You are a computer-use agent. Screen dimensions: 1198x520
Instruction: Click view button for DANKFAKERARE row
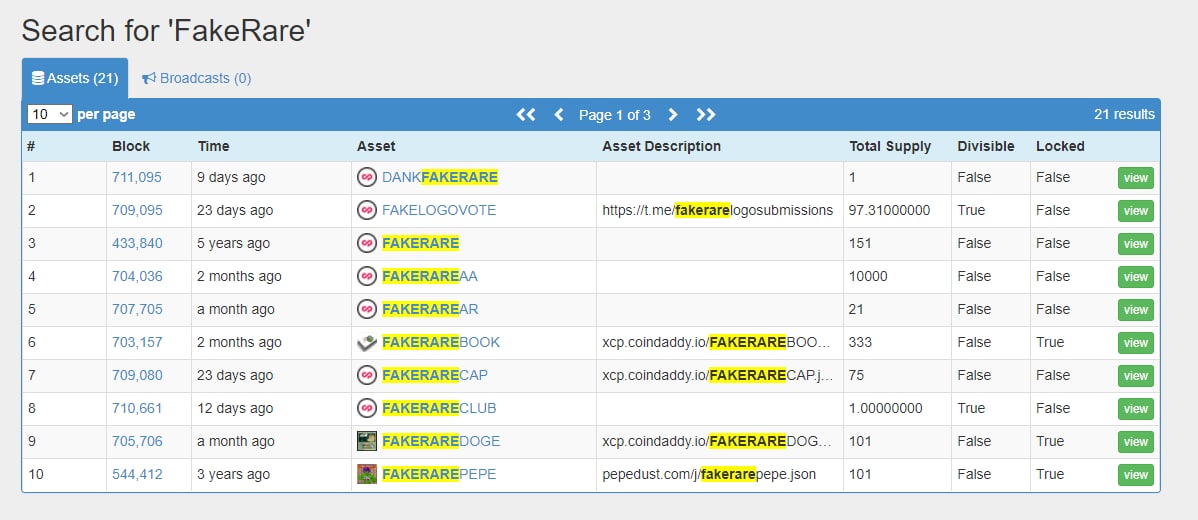coord(1135,178)
